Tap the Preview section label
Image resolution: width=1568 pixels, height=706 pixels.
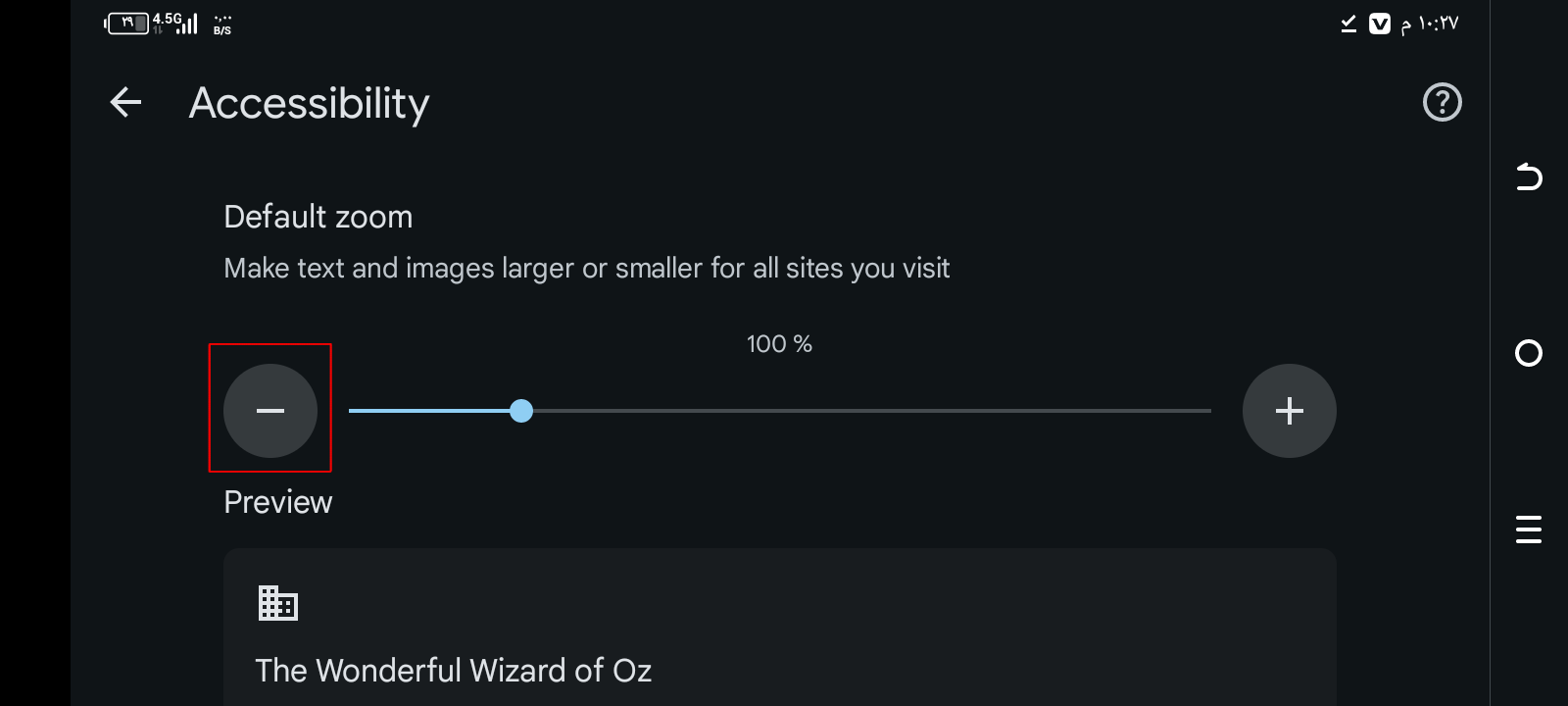coord(278,502)
